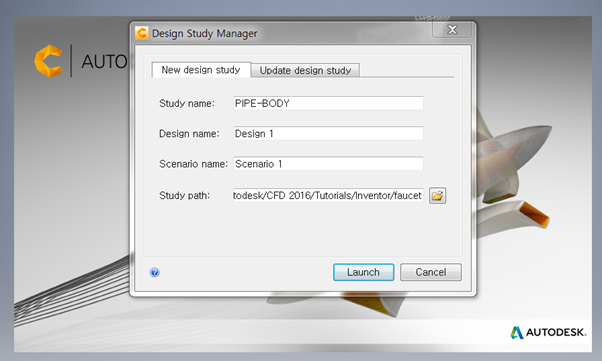Click into the Design name field
Image resolution: width=602 pixels, height=361 pixels.
tap(328, 133)
